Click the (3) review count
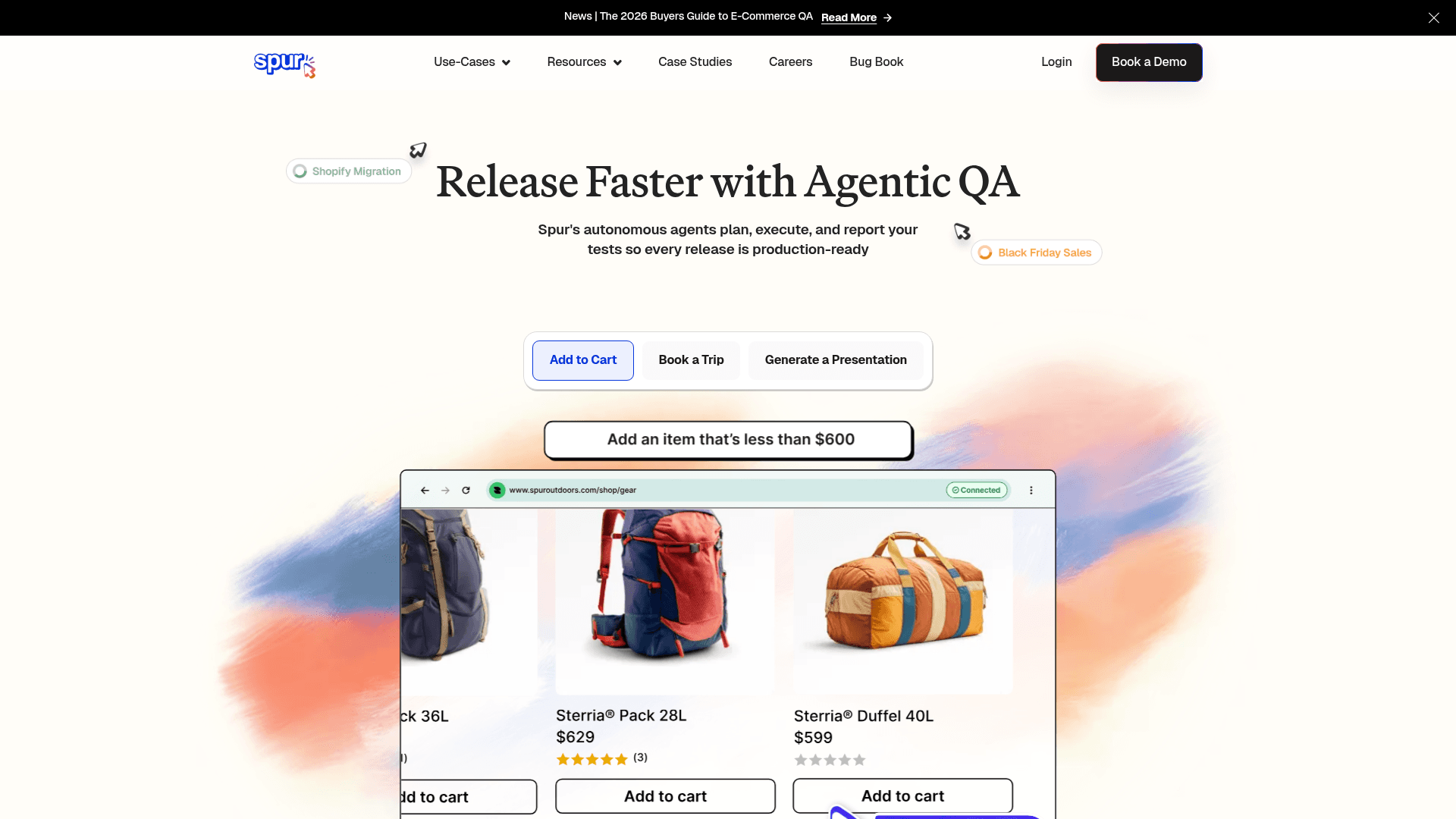This screenshot has height=819, width=1456. click(x=640, y=758)
